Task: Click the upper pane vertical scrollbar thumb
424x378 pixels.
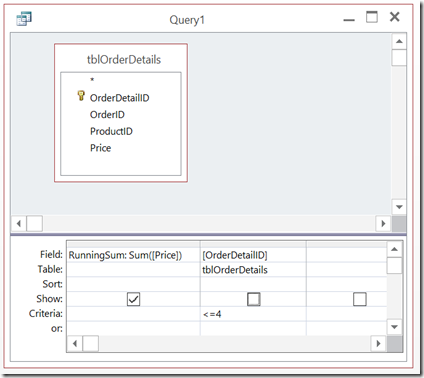Action: [x=399, y=58]
